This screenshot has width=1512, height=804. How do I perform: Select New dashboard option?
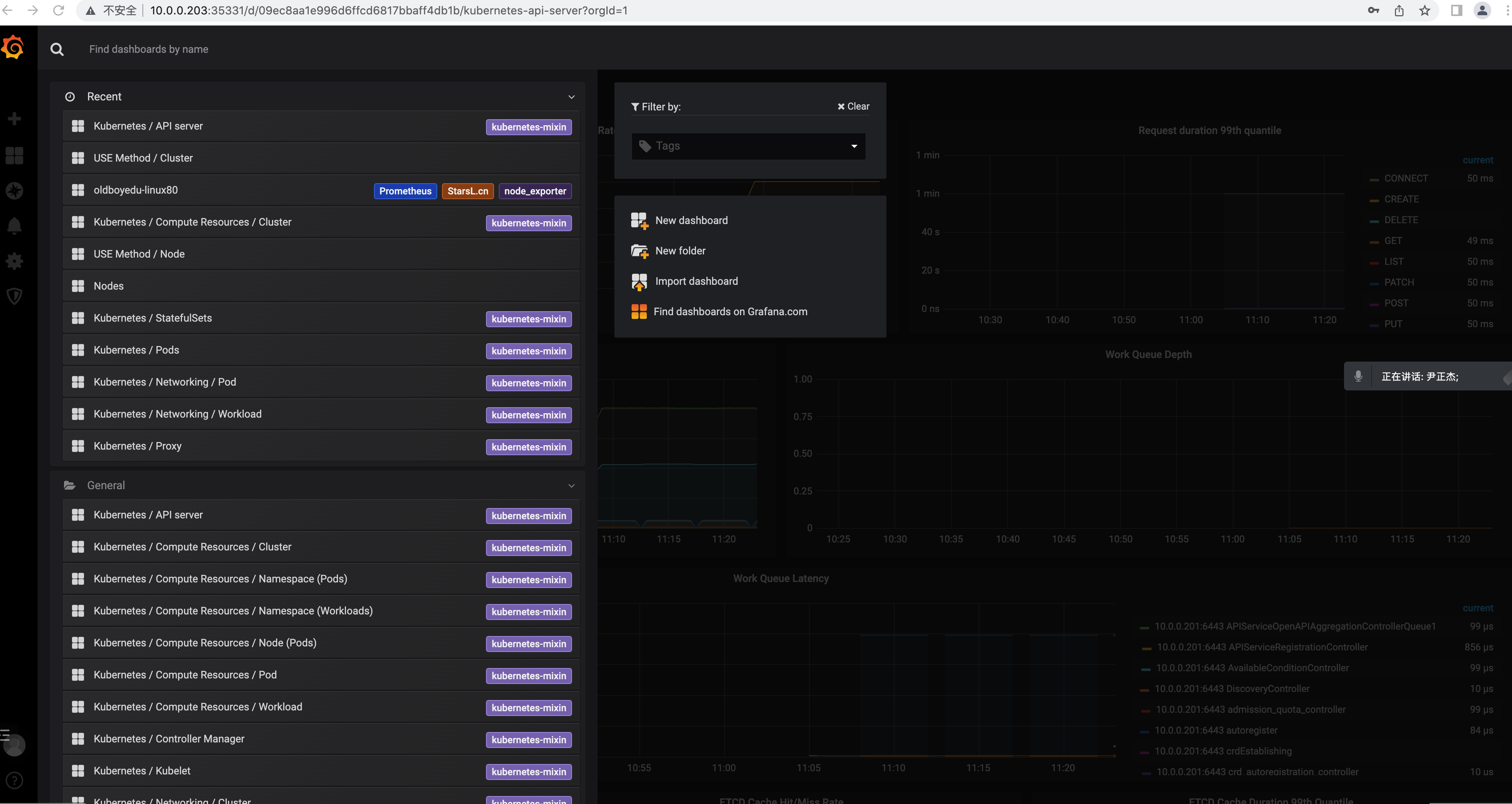pos(691,221)
